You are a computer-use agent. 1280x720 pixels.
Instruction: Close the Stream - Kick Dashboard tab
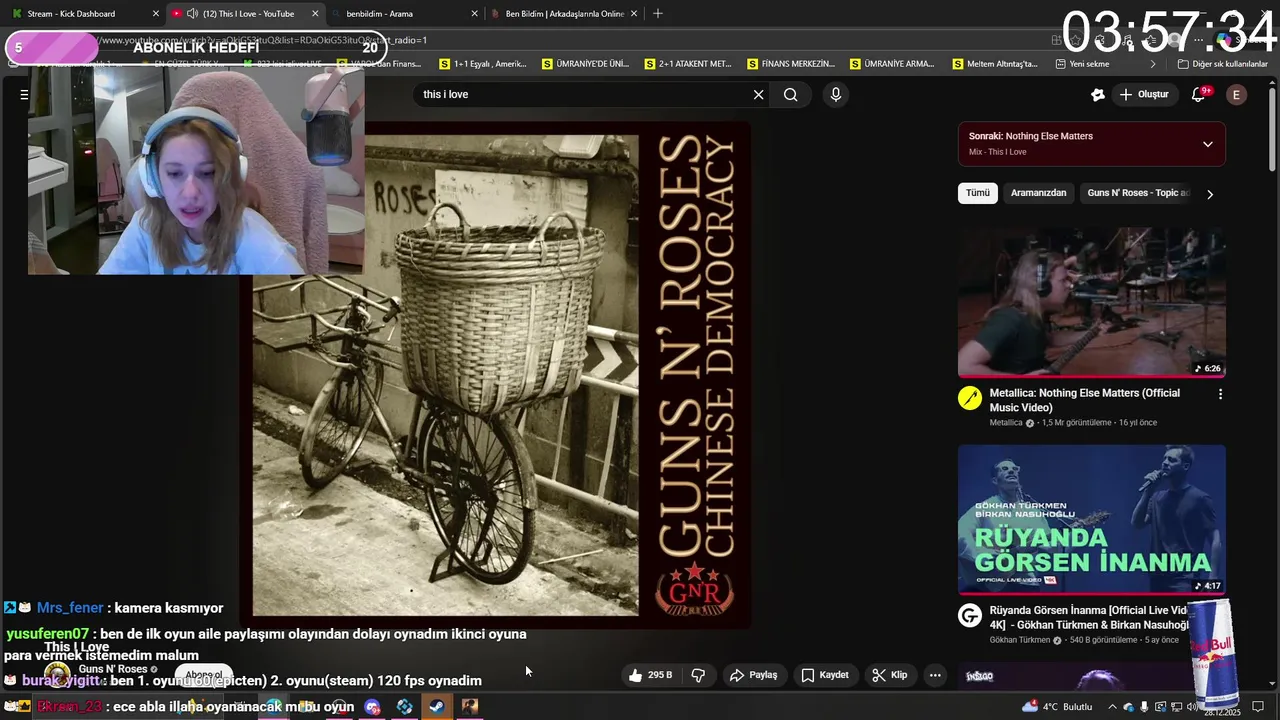pyautogui.click(x=155, y=14)
